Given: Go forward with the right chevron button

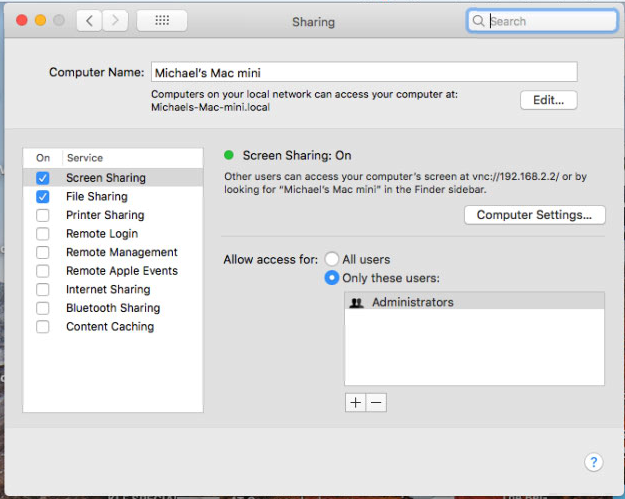Looking at the screenshot, I should pyautogui.click(x=115, y=20).
